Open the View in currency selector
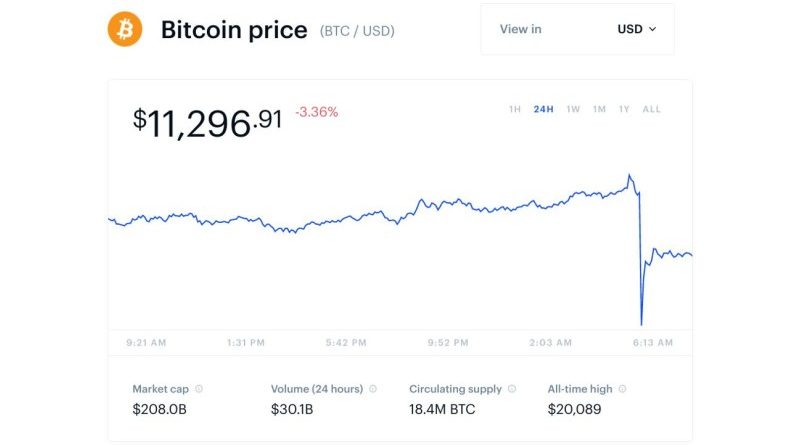The width and height of the screenshot is (800, 445). coord(577,29)
